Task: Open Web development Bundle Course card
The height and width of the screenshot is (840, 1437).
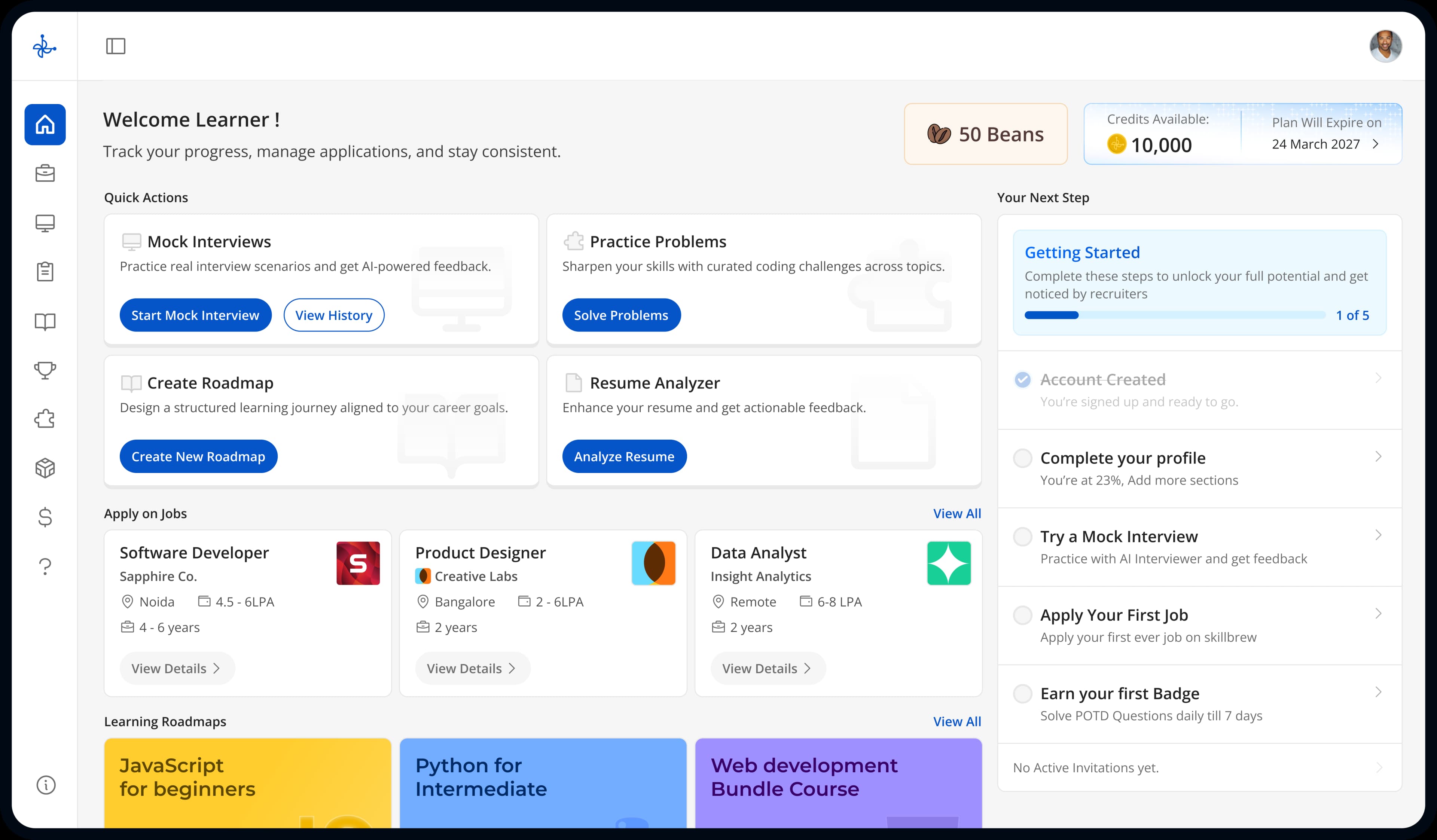Action: pos(838,783)
